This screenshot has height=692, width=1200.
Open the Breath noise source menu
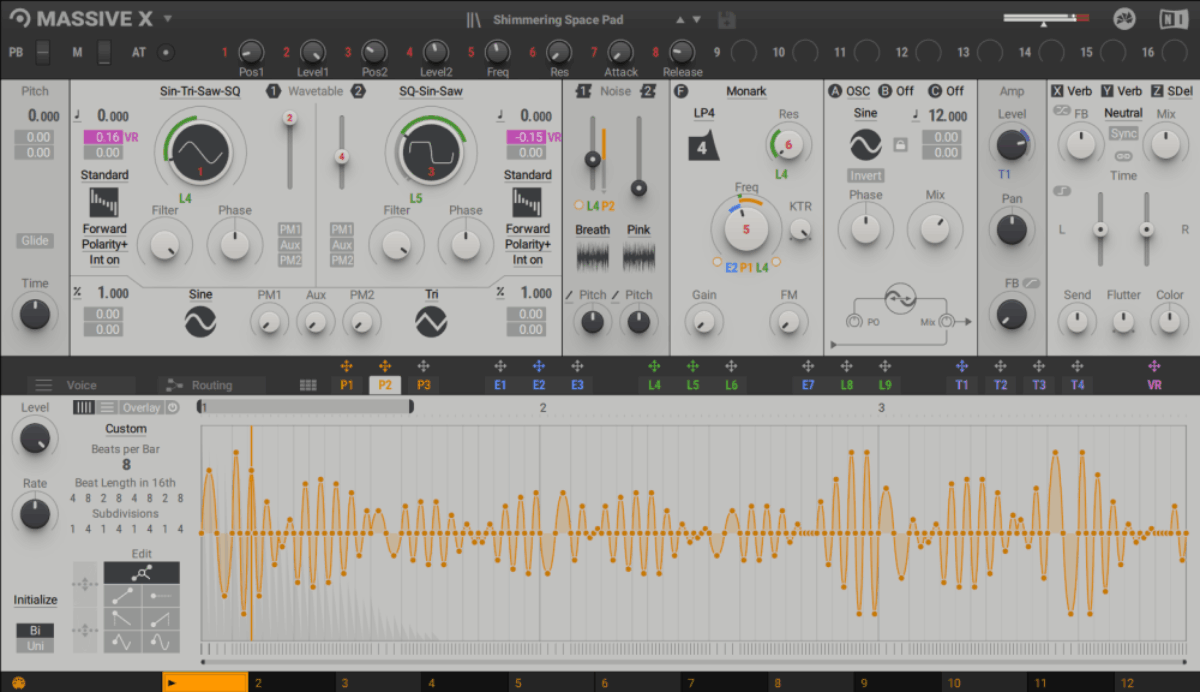592,230
